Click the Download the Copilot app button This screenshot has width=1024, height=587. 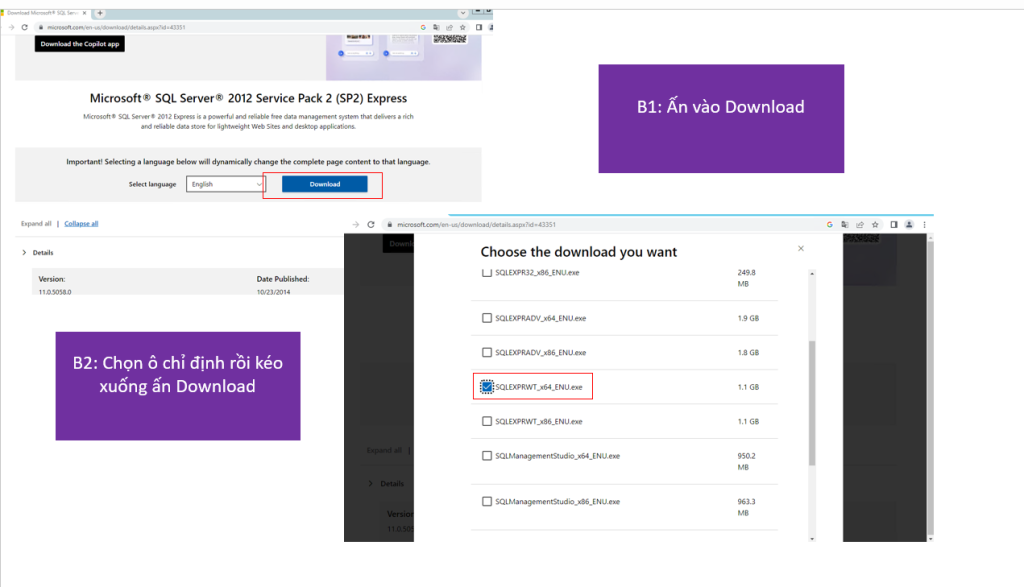(x=80, y=44)
